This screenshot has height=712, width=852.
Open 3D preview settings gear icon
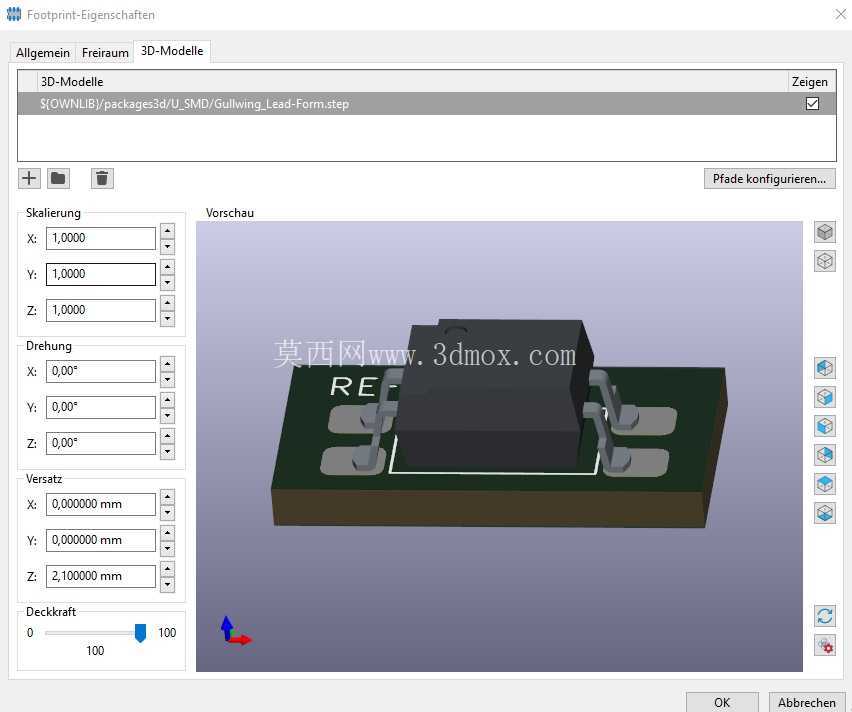(825, 646)
